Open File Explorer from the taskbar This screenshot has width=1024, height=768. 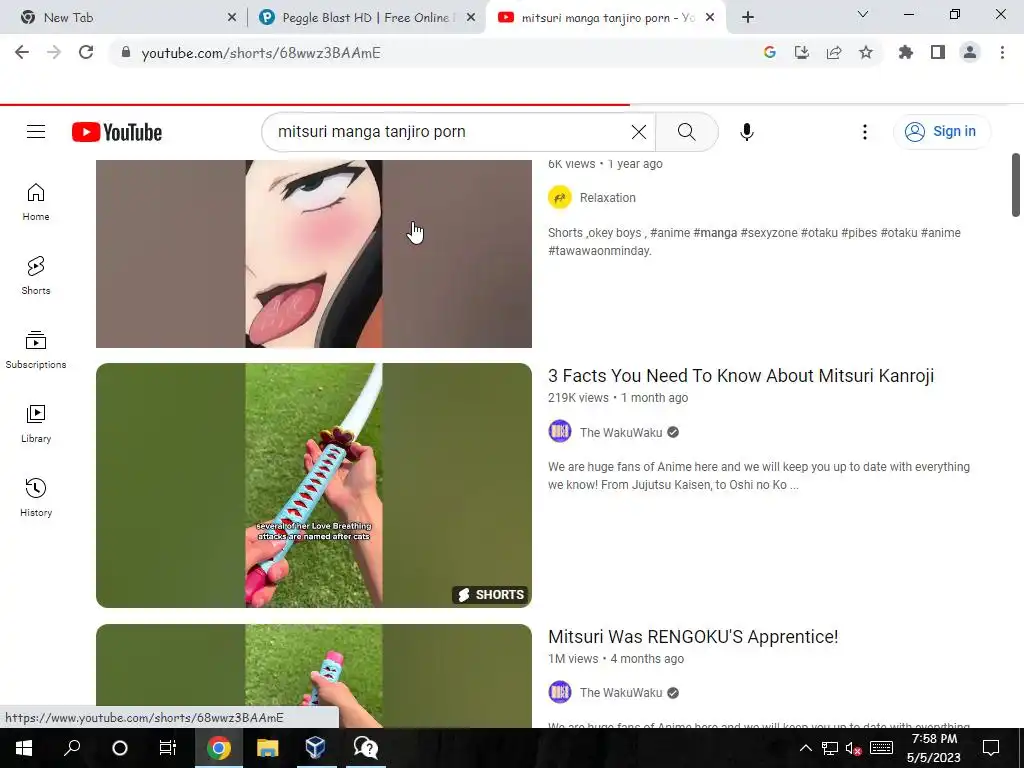point(267,748)
